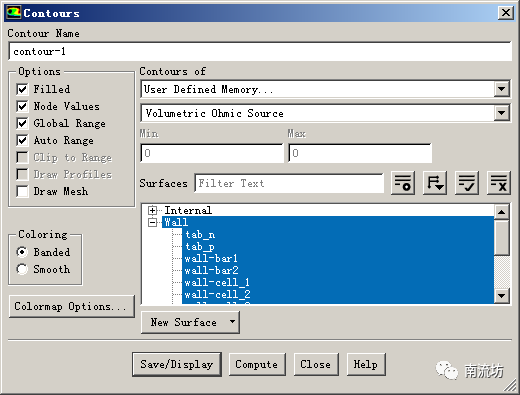
Task: Click the Save/Display button
Action: [x=177, y=364]
